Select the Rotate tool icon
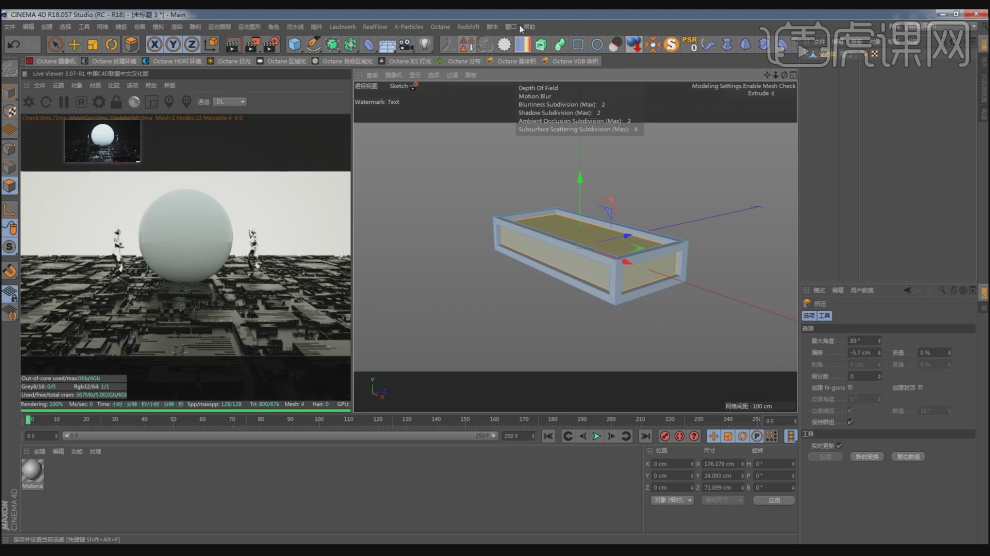Image resolution: width=990 pixels, height=556 pixels. (x=111, y=44)
